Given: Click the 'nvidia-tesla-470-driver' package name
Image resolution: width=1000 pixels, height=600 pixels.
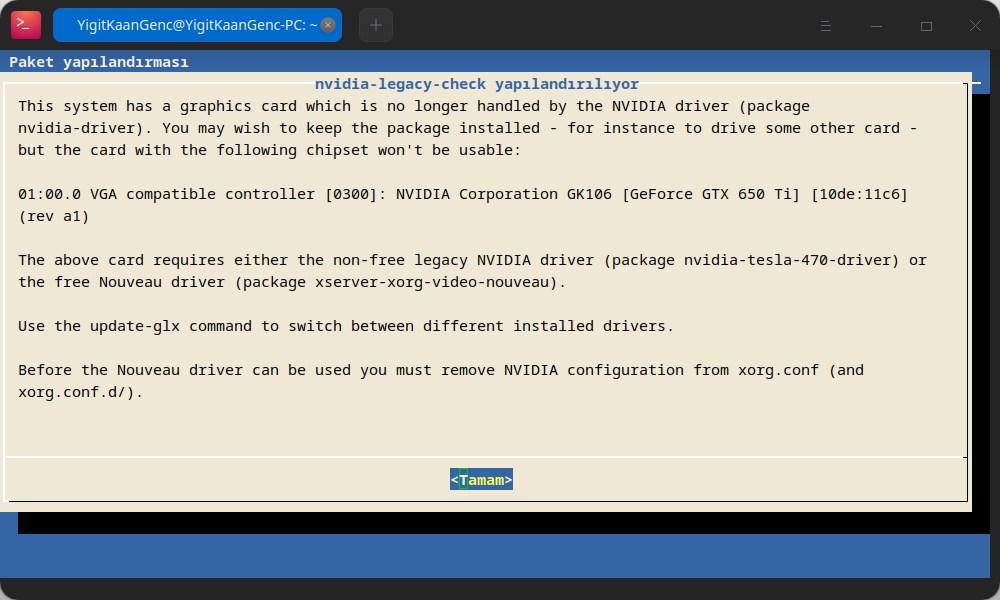Looking at the screenshot, I should tap(786, 260).
